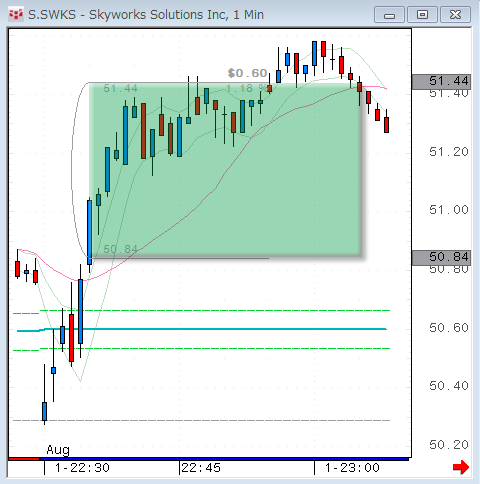Select the upper green dashed line
Screen dimensions: 480x484
(x=202, y=311)
